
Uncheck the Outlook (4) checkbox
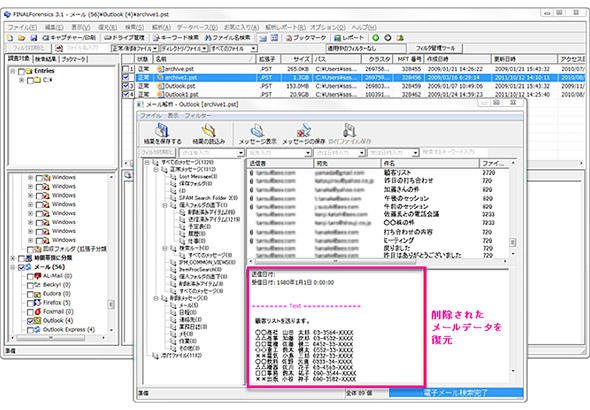30,321
